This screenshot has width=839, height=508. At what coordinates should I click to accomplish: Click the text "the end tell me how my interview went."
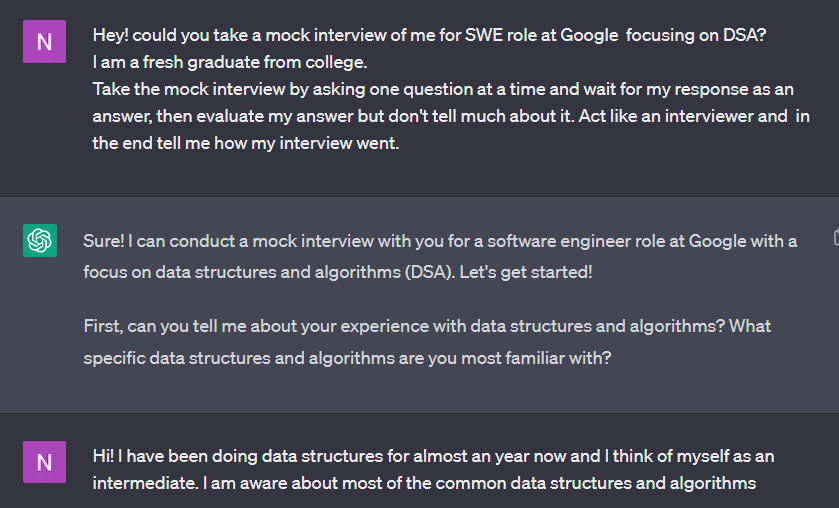point(246,143)
